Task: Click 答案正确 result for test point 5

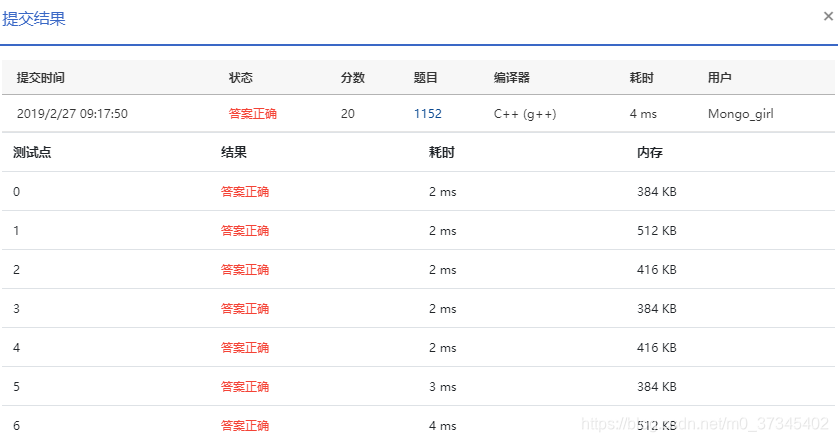Action: click(x=245, y=387)
